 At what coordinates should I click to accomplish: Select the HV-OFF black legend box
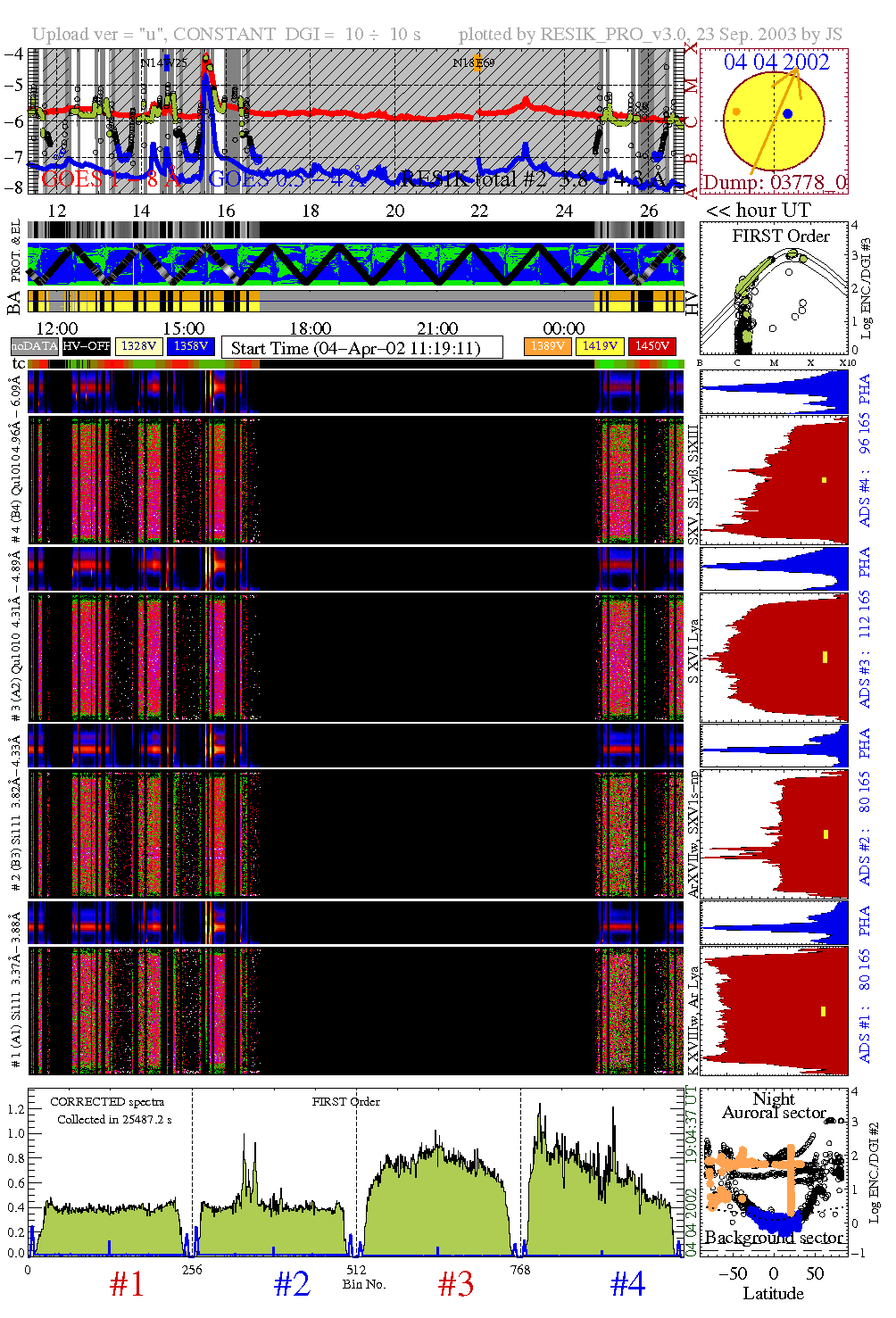coord(87,346)
